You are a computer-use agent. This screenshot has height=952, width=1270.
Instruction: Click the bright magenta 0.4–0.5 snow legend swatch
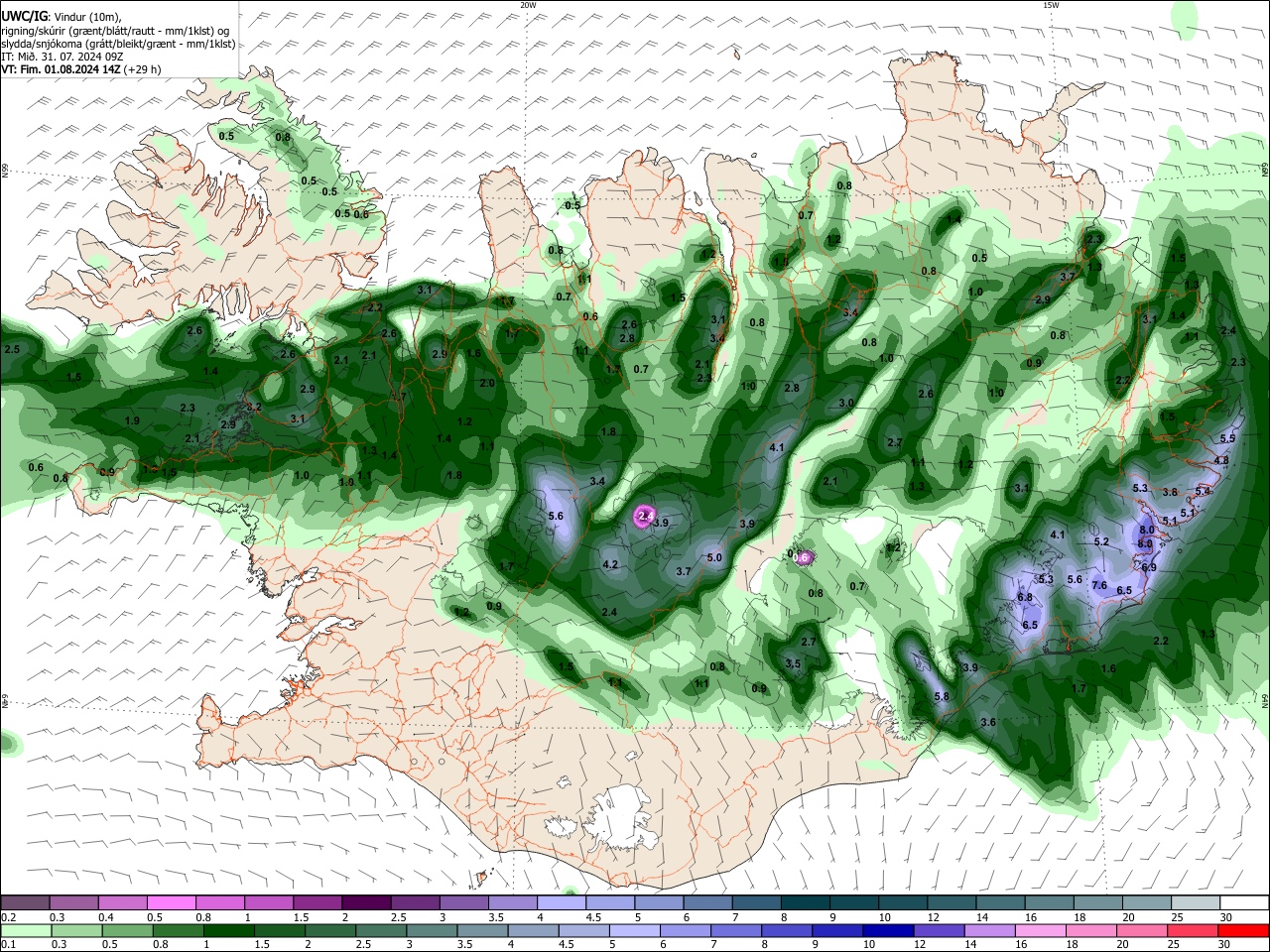point(171,902)
